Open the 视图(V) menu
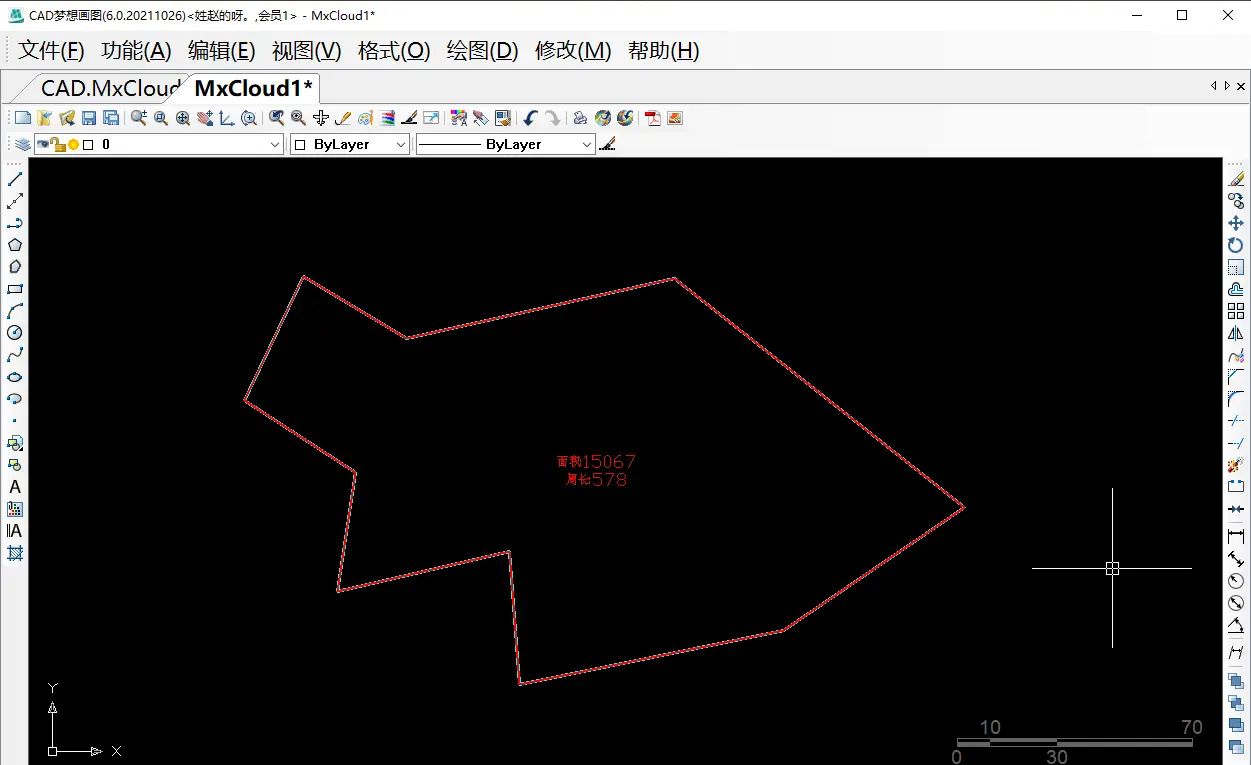 click(307, 51)
